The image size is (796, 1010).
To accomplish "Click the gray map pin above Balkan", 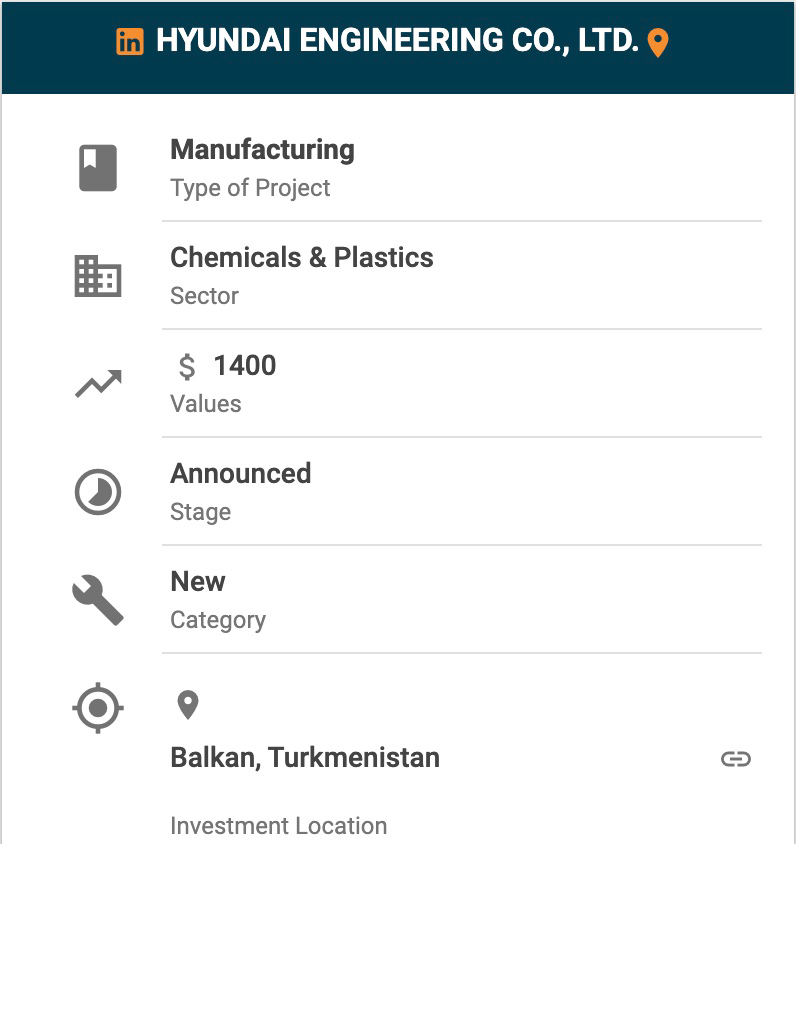I will tap(187, 705).
